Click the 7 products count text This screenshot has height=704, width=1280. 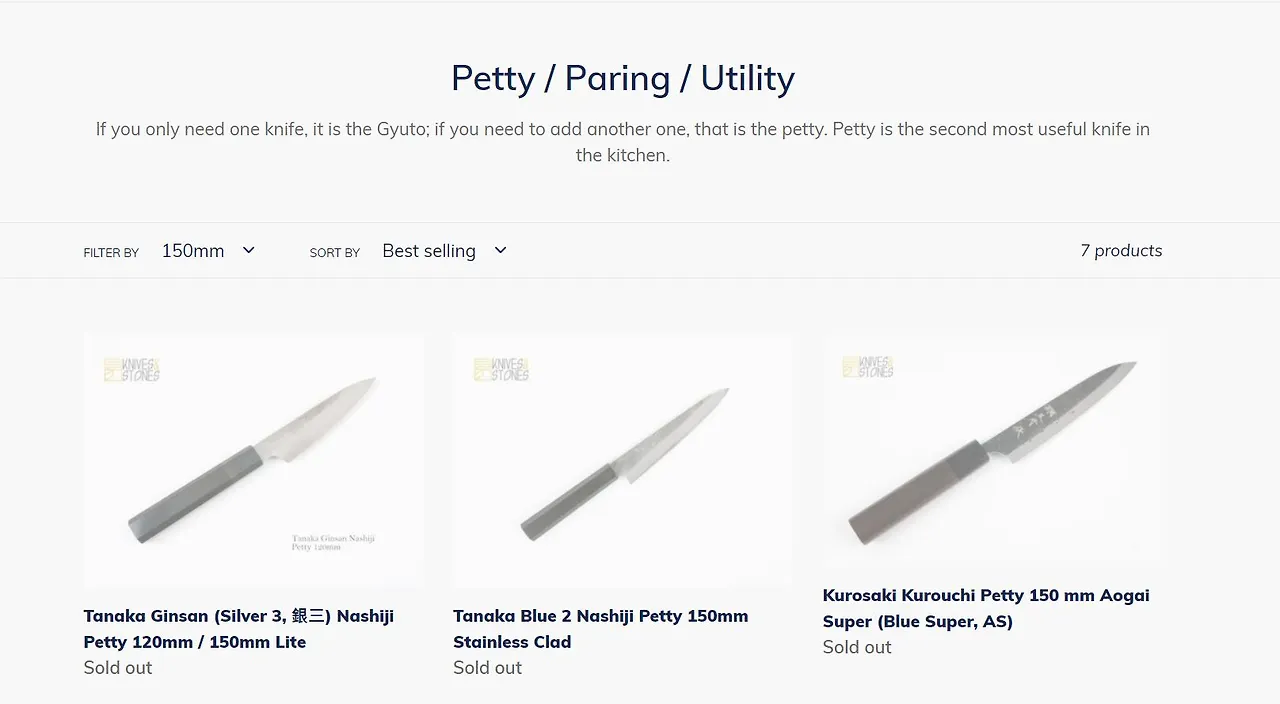(1121, 251)
